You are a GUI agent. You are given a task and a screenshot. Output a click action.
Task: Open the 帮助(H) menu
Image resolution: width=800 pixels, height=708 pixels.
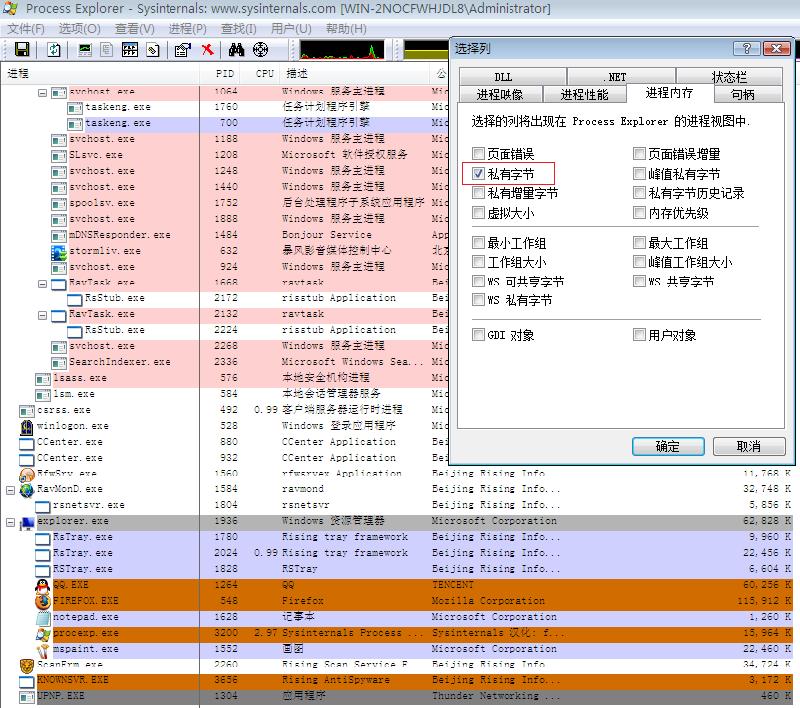pos(346,29)
